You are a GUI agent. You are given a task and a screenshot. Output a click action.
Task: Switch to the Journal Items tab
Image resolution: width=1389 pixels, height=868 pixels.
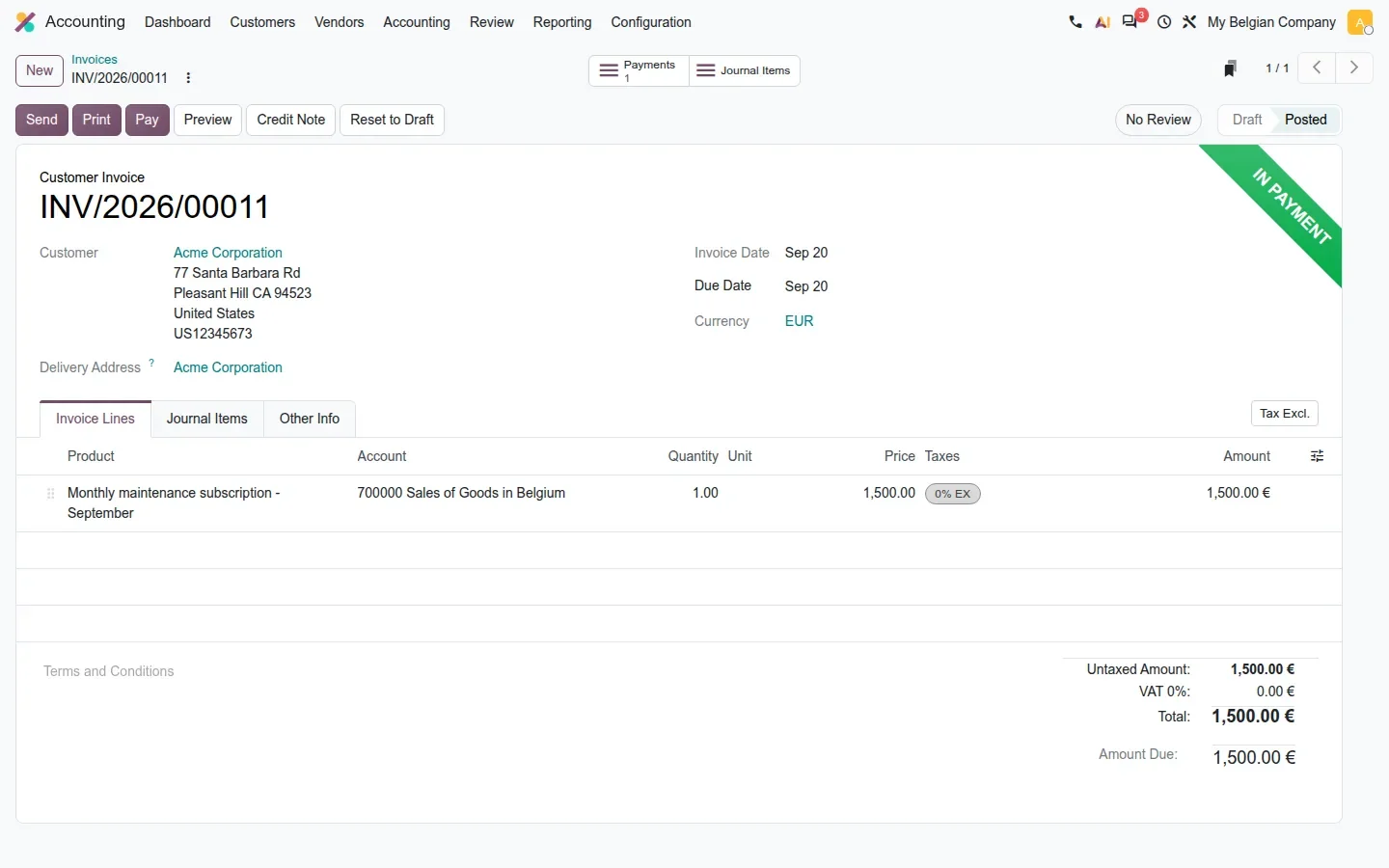pos(207,419)
